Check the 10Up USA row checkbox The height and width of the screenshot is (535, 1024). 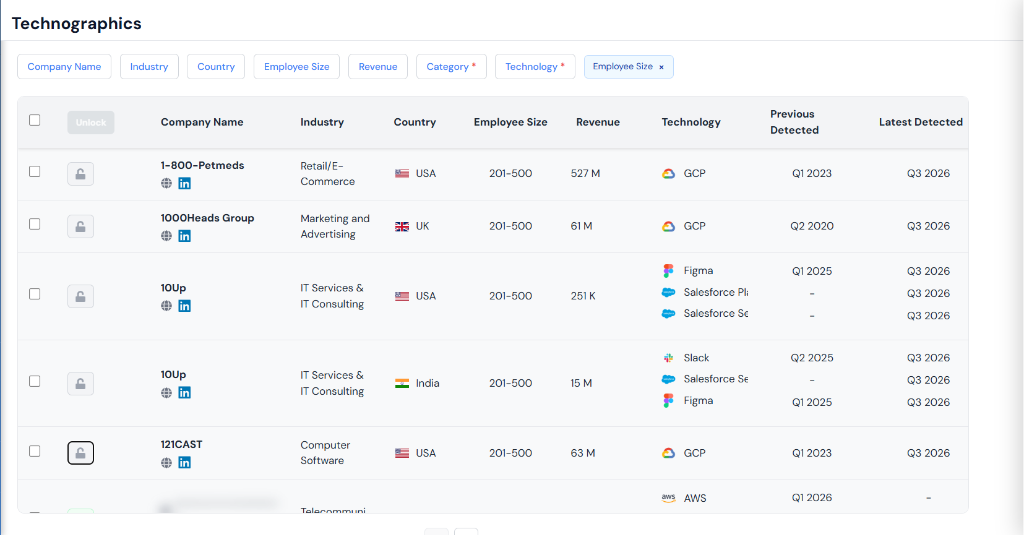35,294
